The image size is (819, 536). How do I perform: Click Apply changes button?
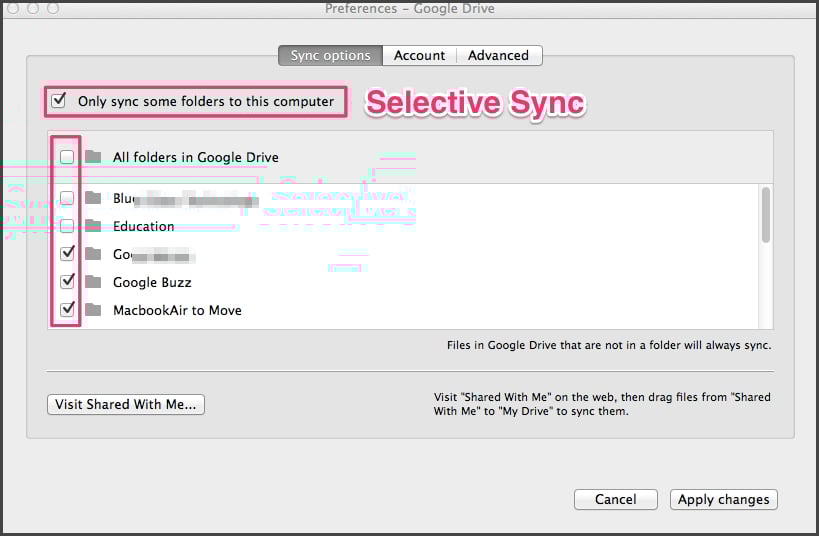(724, 499)
